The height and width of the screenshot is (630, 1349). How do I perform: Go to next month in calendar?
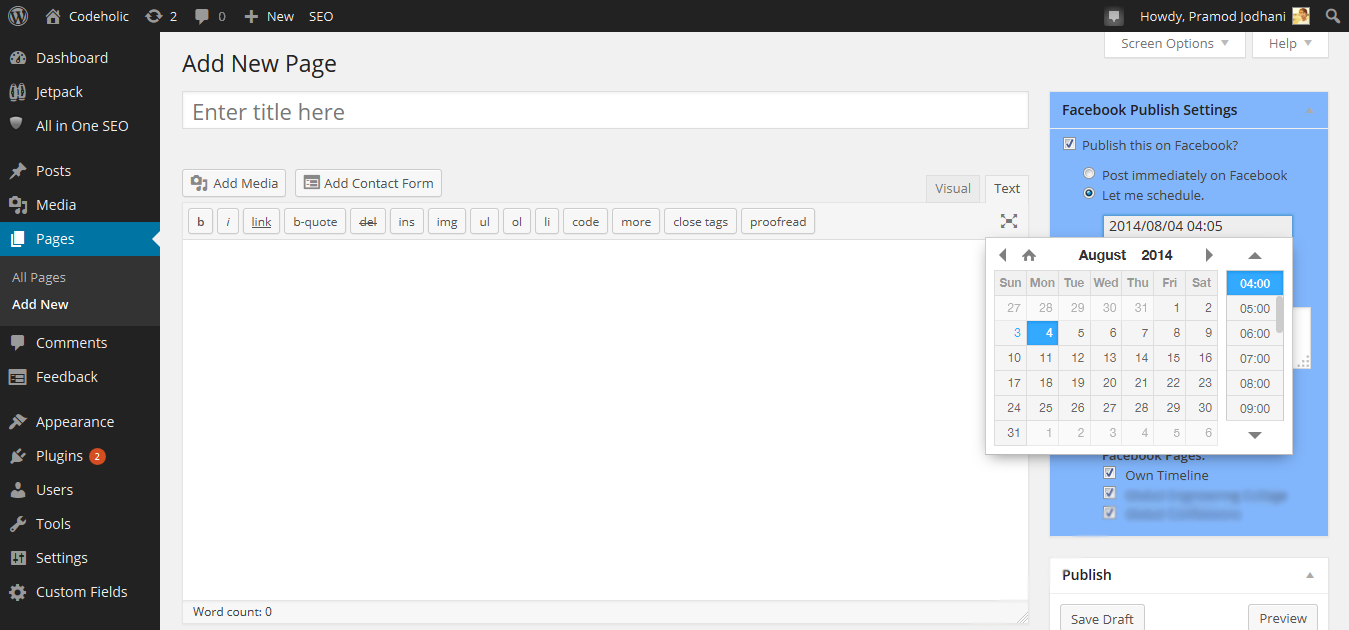1209,255
